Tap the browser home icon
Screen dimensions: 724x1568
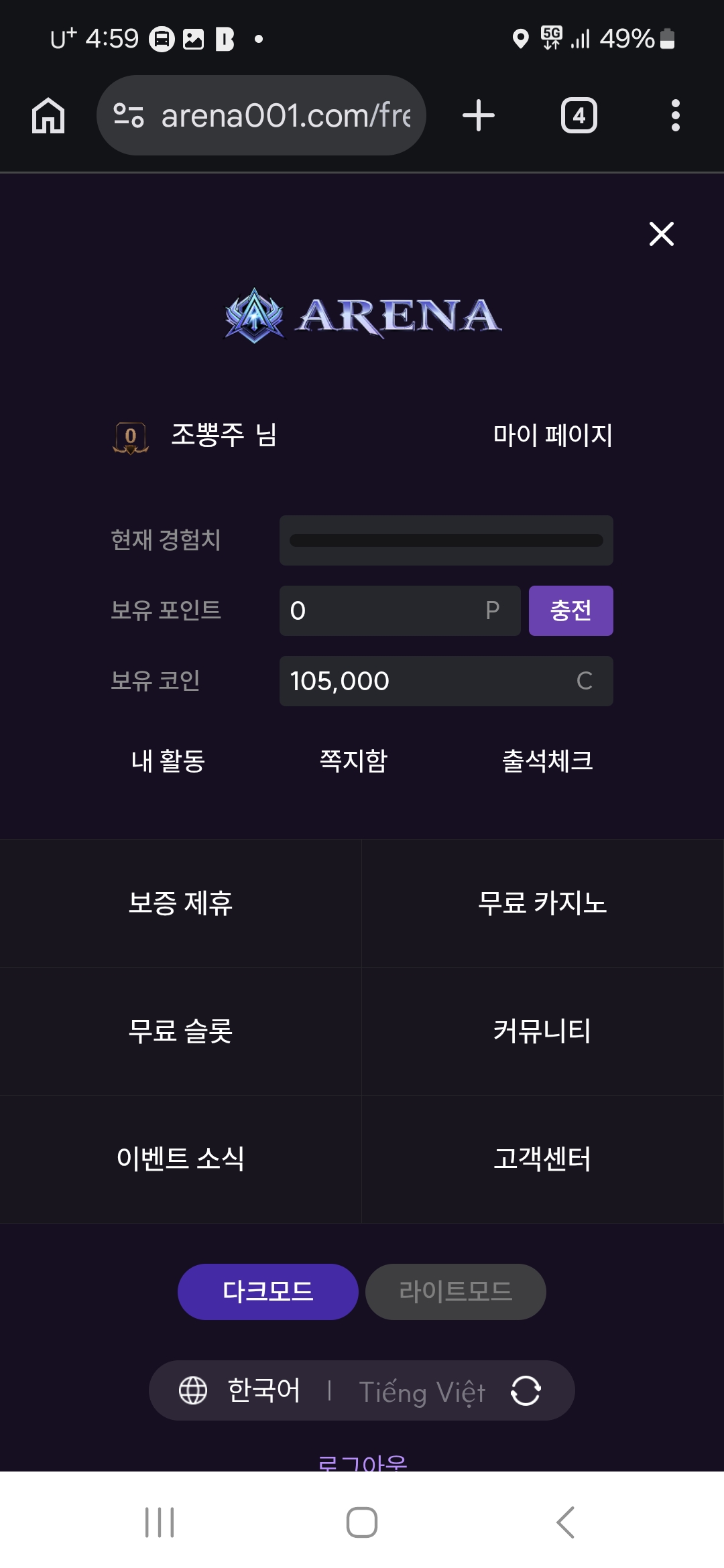pos(48,115)
